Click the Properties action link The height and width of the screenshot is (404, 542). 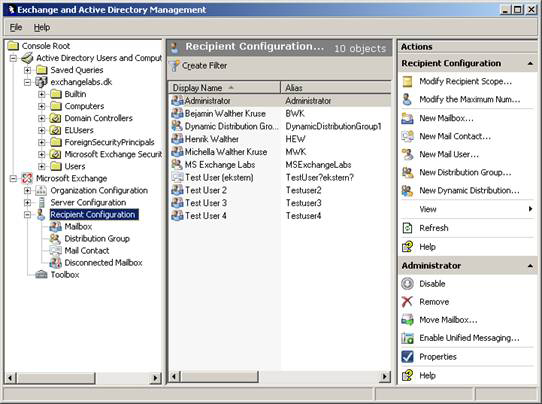click(x=438, y=357)
